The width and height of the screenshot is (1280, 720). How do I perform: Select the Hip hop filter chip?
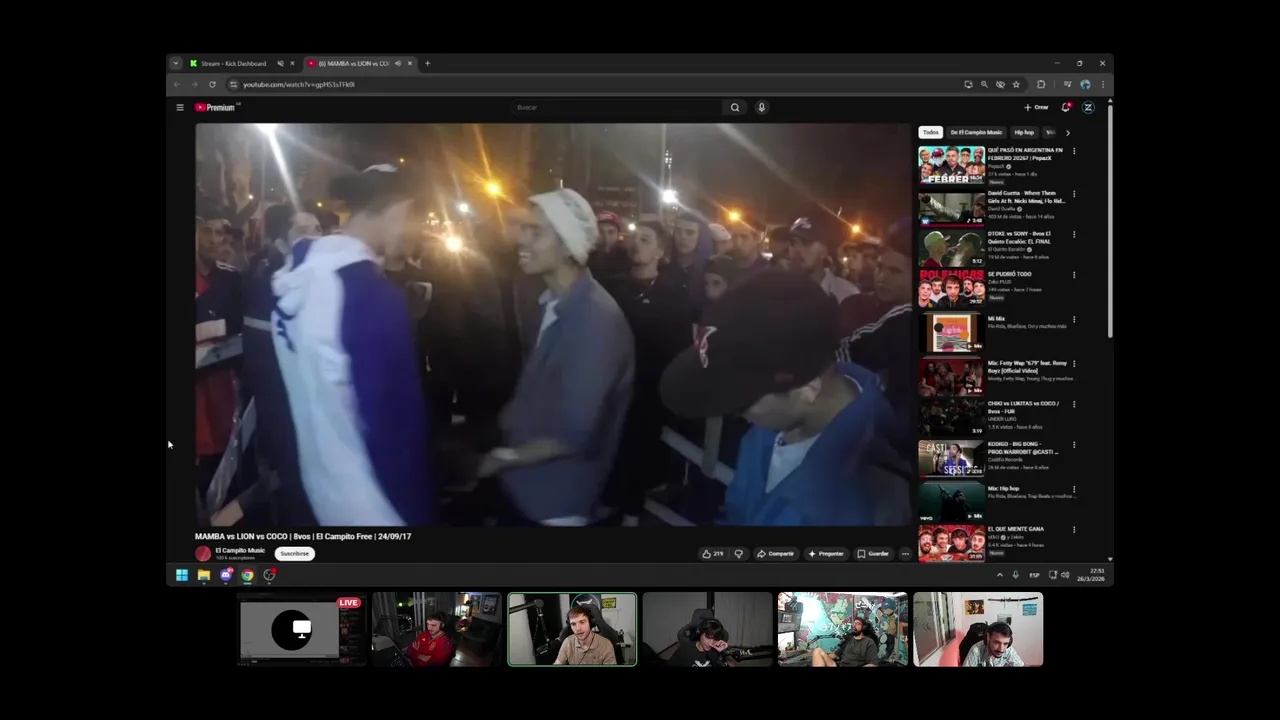[1024, 132]
